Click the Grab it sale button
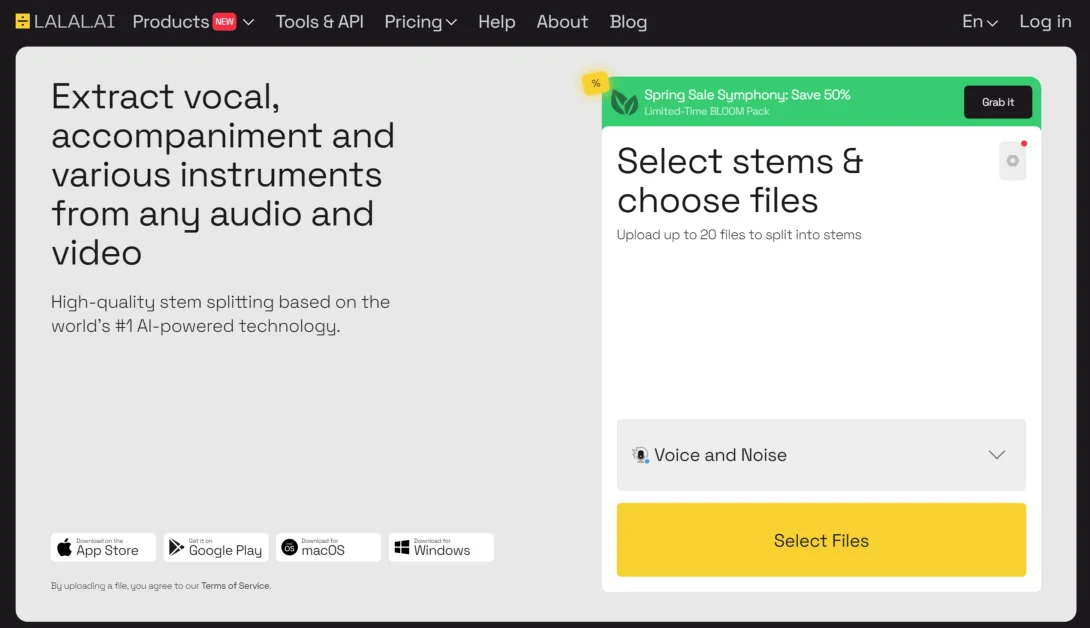Image resolution: width=1090 pixels, height=628 pixels. tap(998, 102)
